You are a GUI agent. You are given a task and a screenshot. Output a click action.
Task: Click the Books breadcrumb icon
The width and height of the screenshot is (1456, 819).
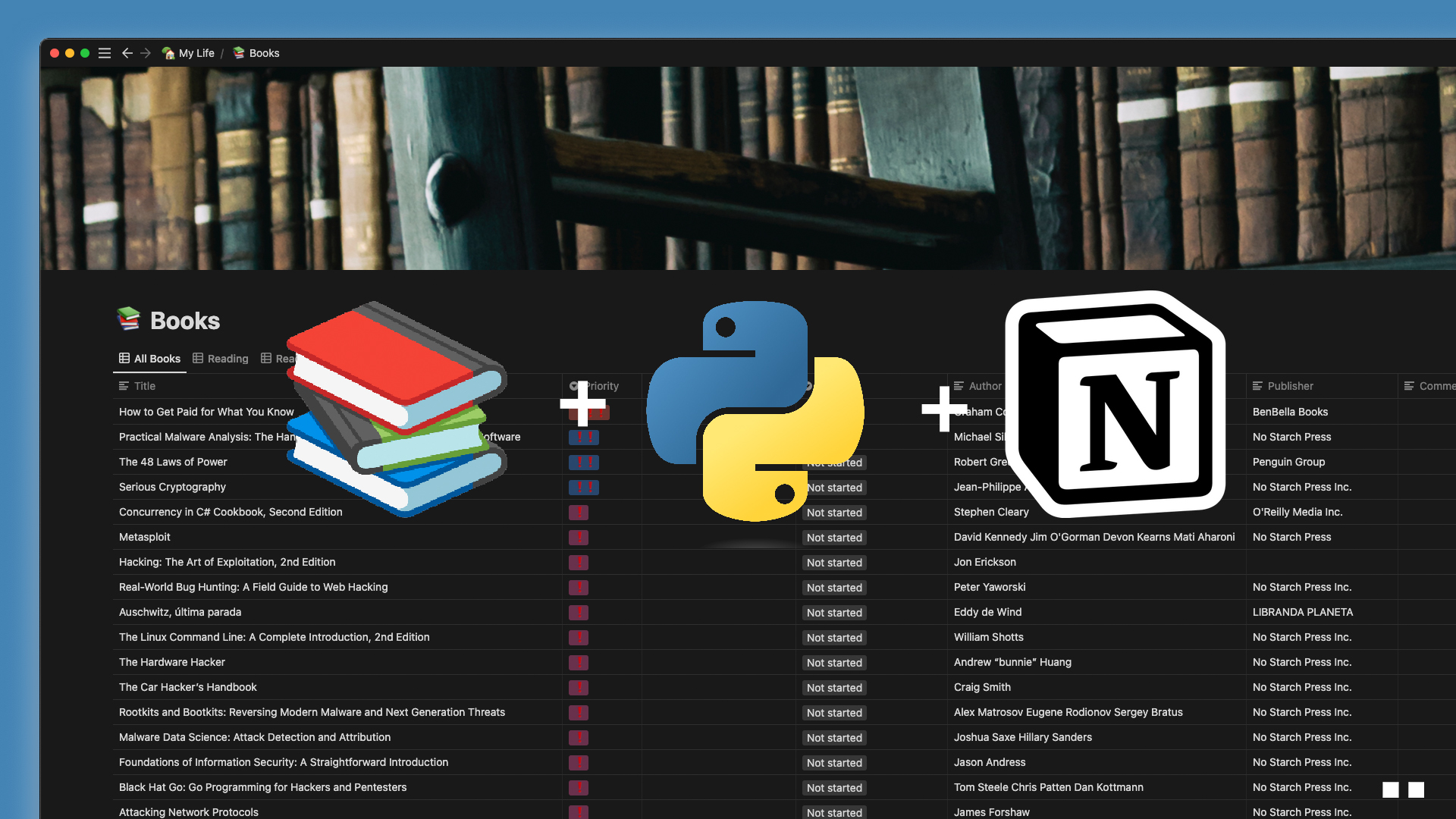tap(240, 53)
